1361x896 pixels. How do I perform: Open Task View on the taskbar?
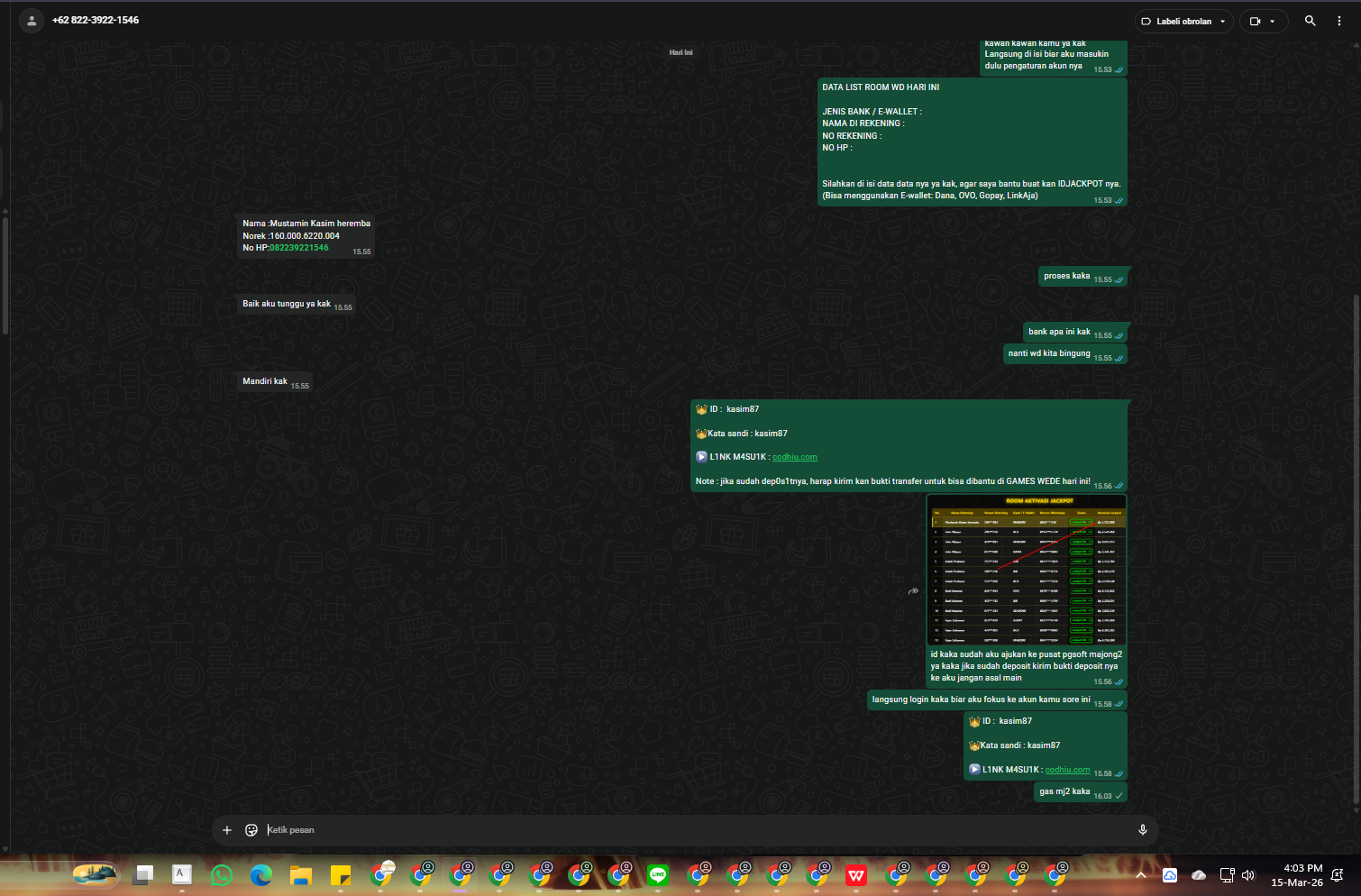pyautogui.click(x=142, y=874)
